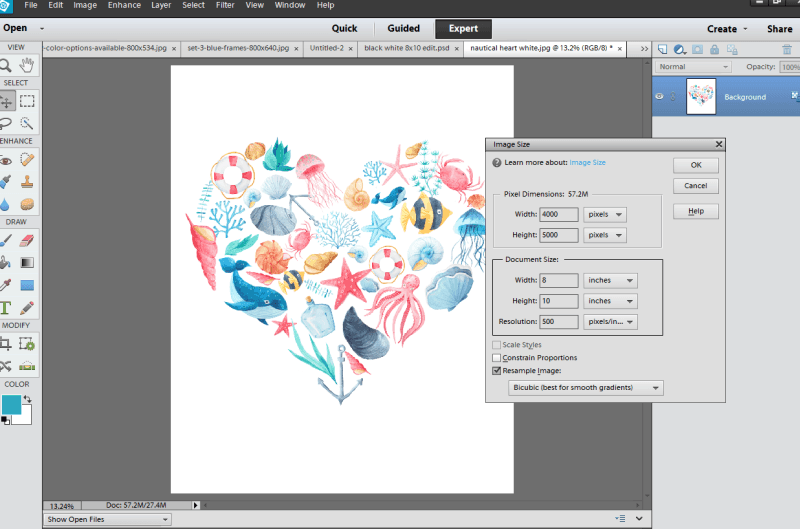Select the Lasso tool
The height and width of the screenshot is (529, 800).
tap(6, 123)
